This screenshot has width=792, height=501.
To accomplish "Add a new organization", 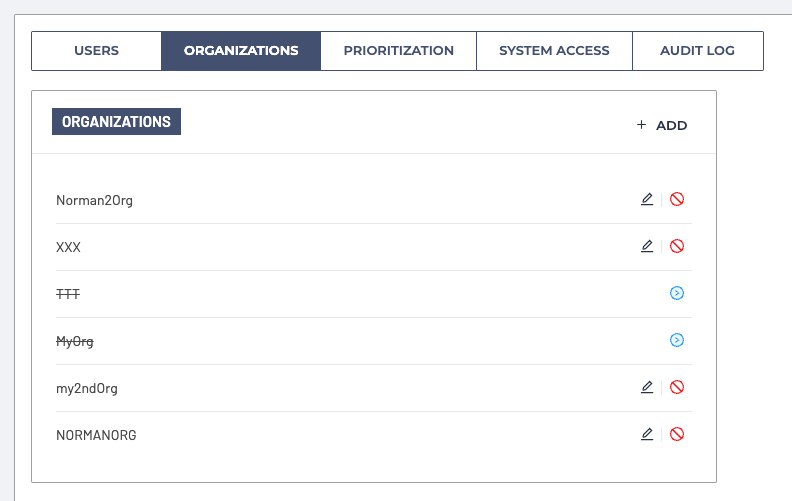I will click(x=662, y=126).
